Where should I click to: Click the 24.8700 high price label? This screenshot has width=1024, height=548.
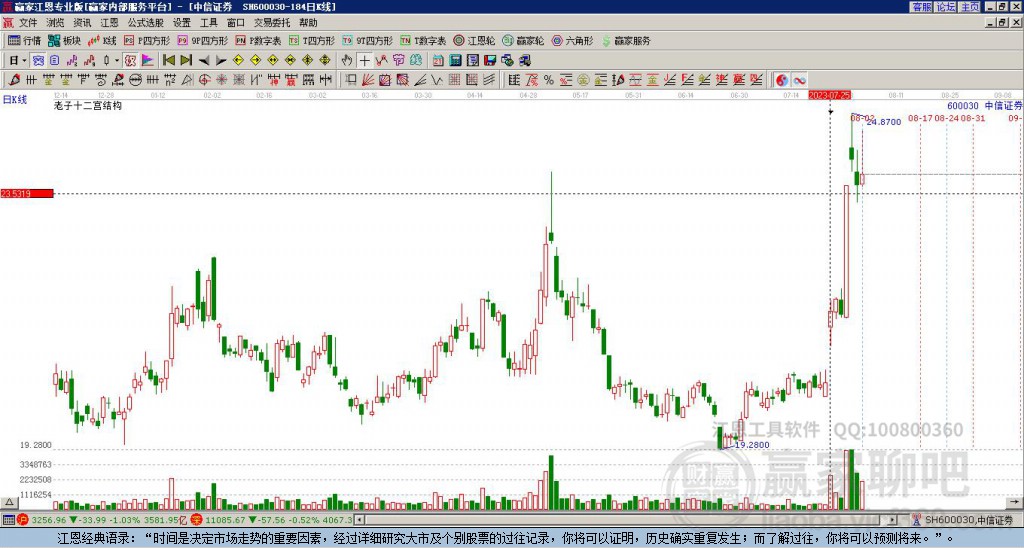[884, 122]
